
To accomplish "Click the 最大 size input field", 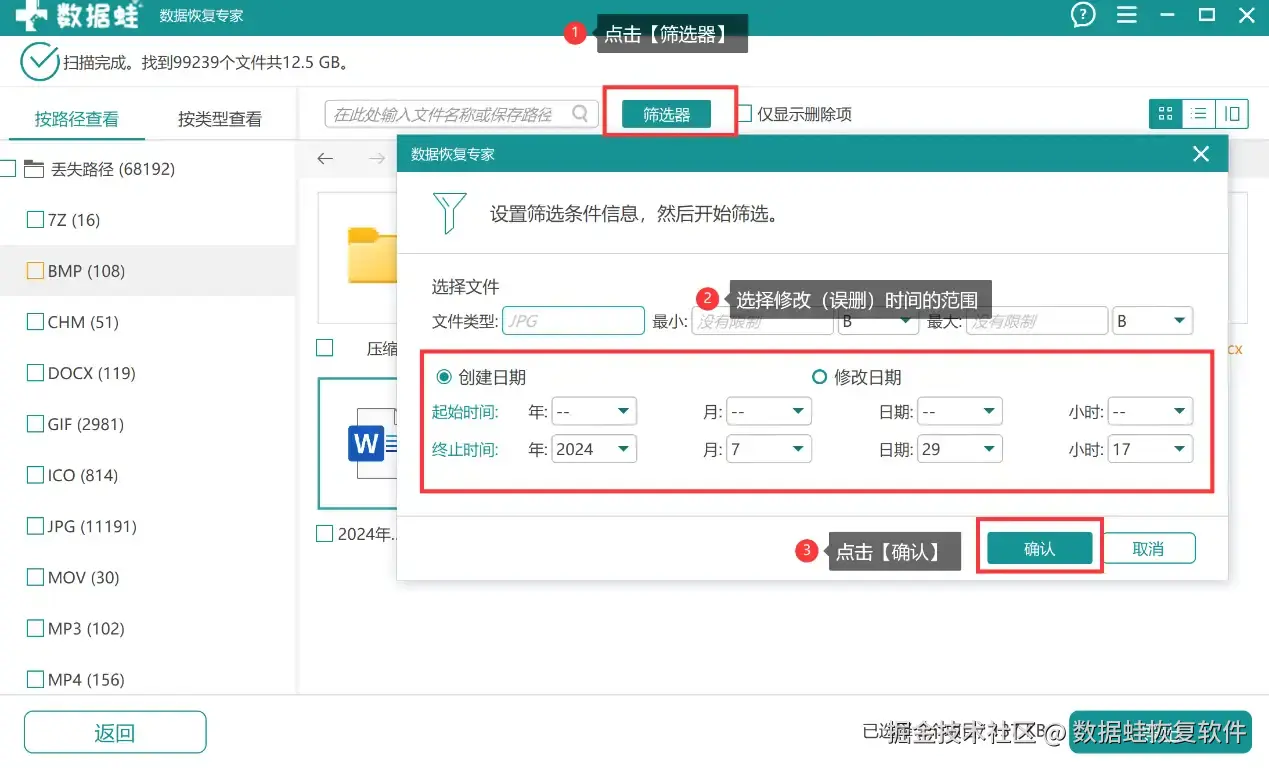I will 1037,321.
